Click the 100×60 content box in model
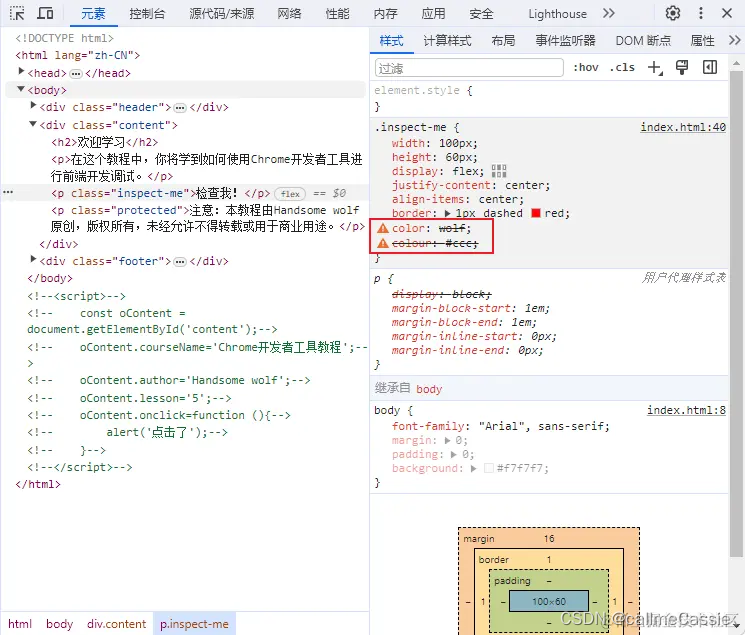745x635 pixels. click(x=549, y=601)
